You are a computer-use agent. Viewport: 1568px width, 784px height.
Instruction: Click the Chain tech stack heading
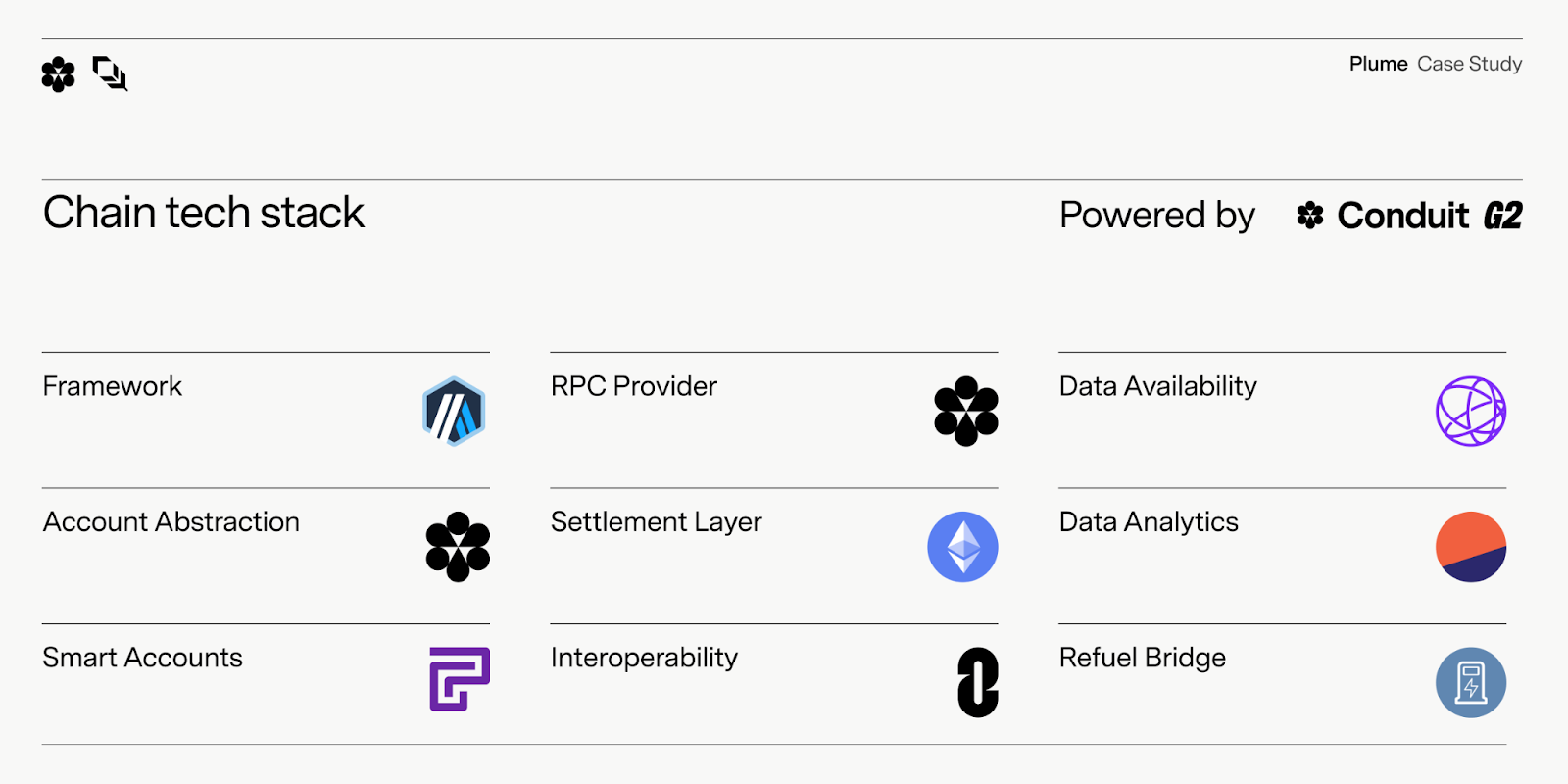tap(204, 213)
